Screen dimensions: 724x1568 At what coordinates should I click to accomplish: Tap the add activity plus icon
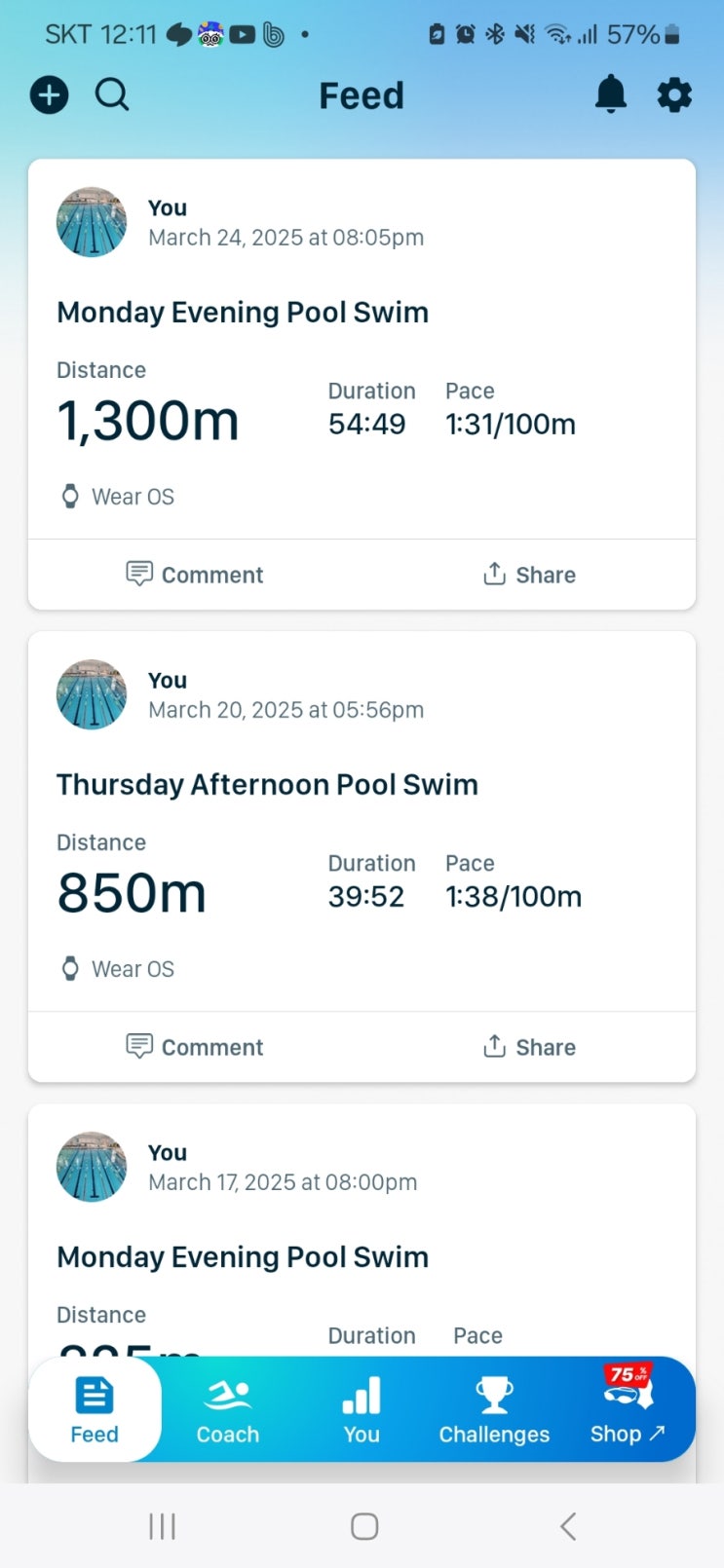click(50, 95)
